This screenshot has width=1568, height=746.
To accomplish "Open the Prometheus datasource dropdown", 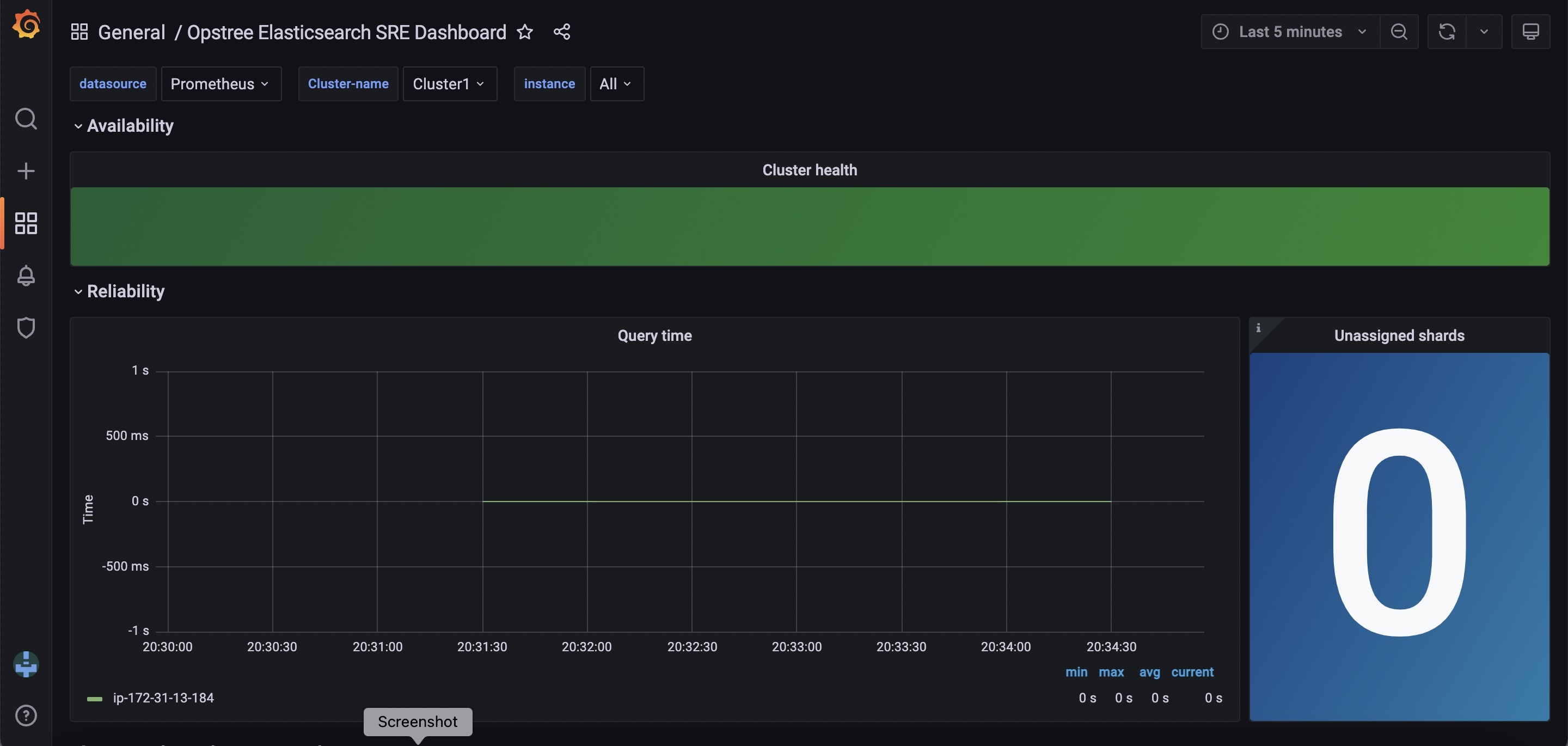I will [x=220, y=84].
